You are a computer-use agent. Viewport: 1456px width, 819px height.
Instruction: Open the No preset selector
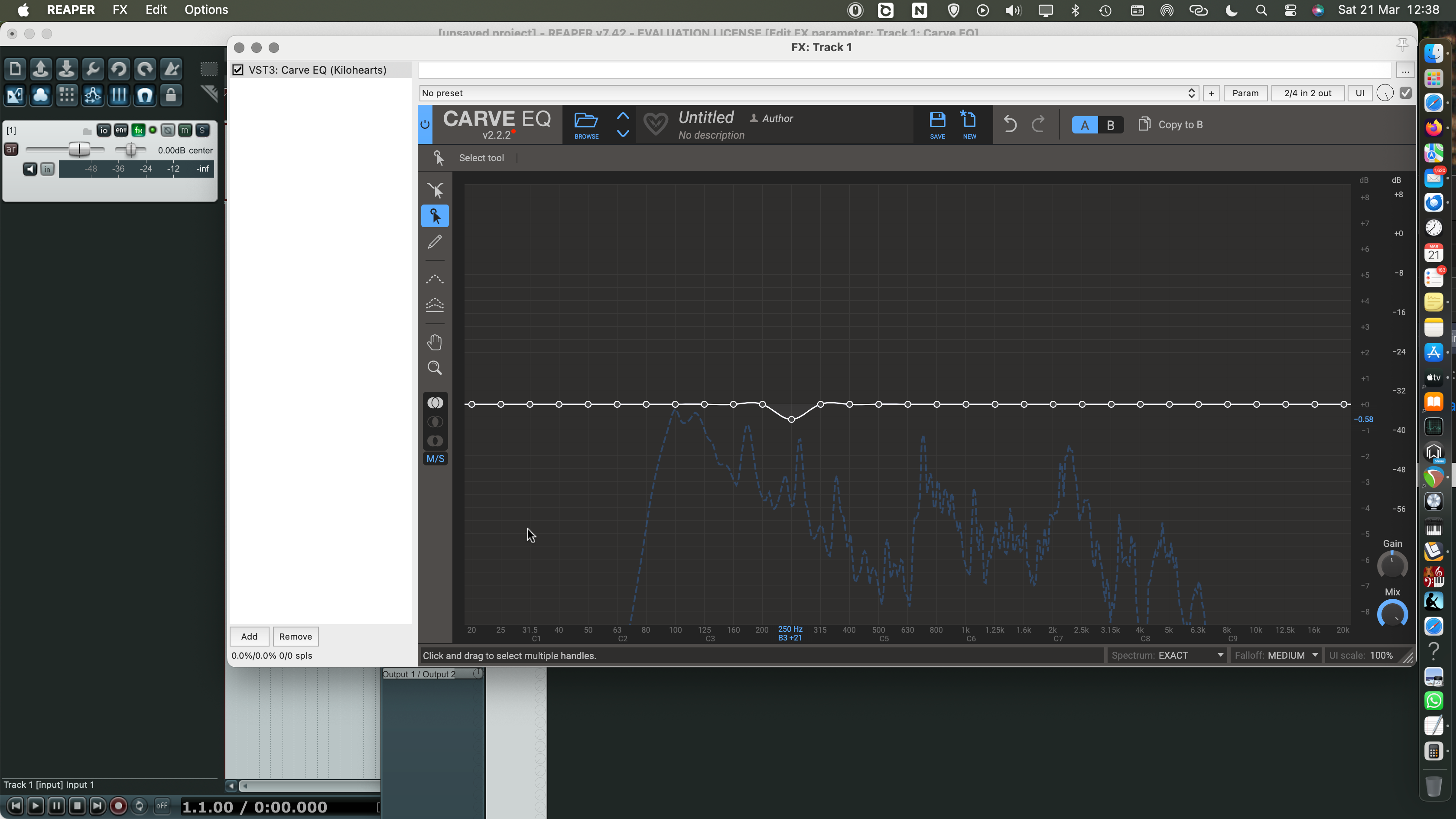pos(803,93)
